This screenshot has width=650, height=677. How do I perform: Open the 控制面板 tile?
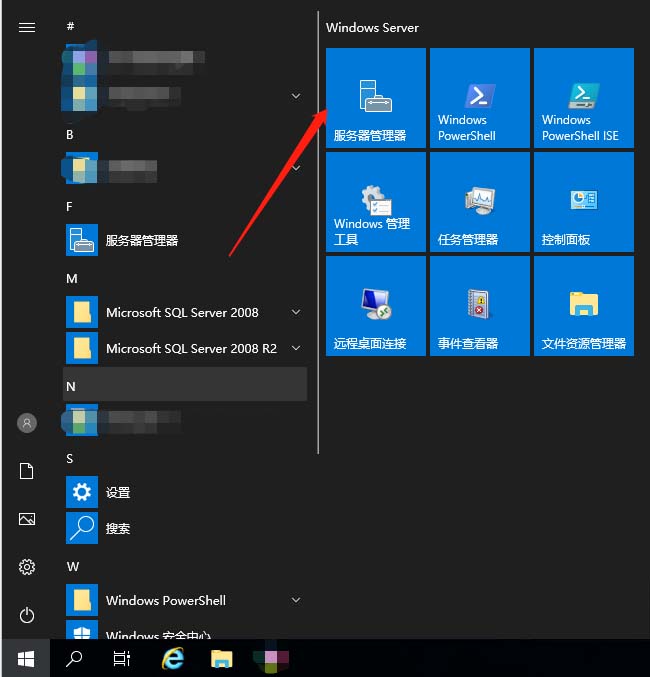(x=584, y=202)
